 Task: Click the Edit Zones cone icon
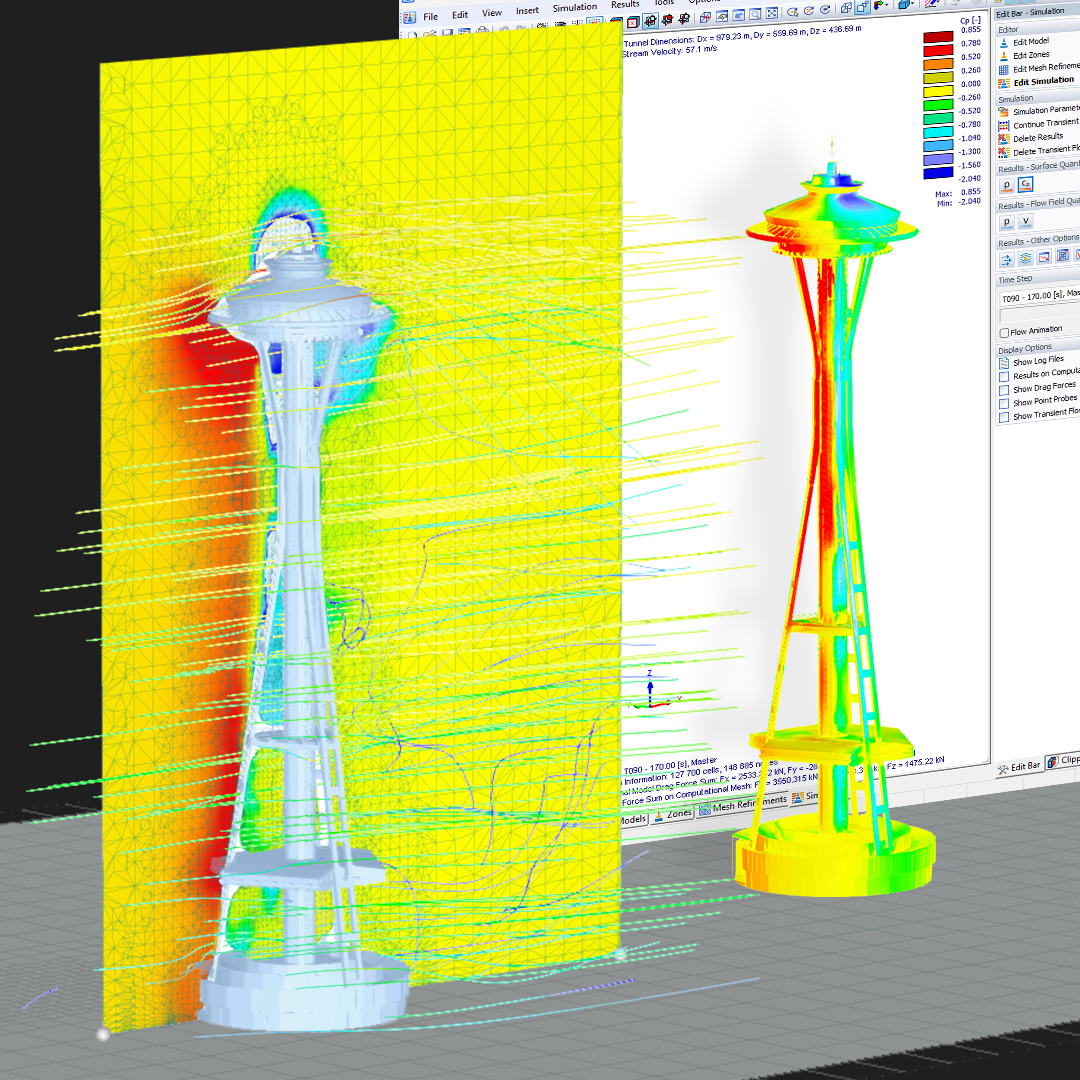[x=1004, y=56]
